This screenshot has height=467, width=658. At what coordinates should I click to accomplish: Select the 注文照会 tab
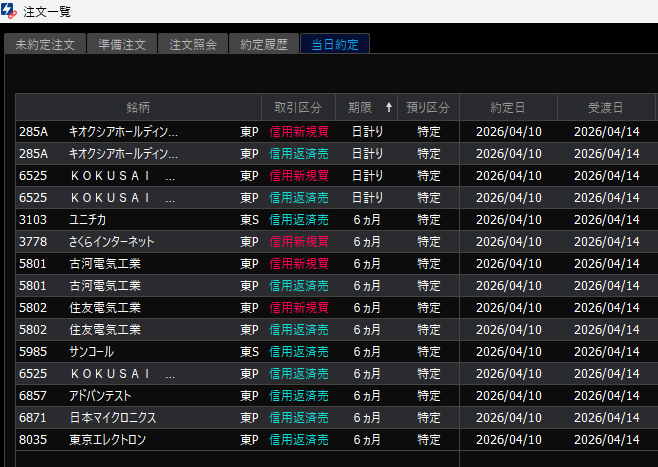tap(192, 45)
